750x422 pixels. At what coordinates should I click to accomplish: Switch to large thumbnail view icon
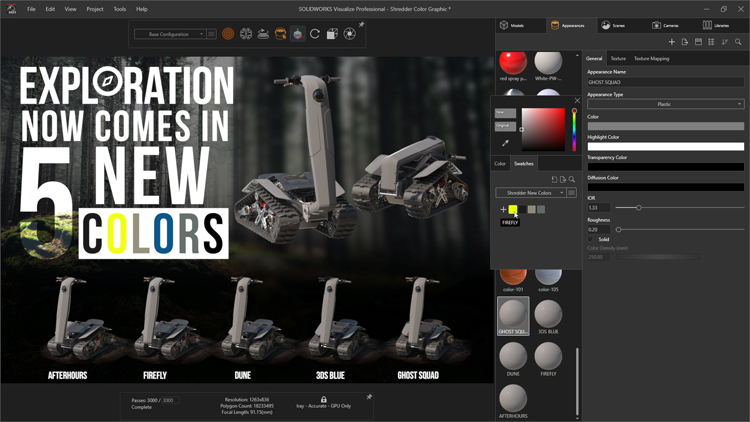[698, 42]
